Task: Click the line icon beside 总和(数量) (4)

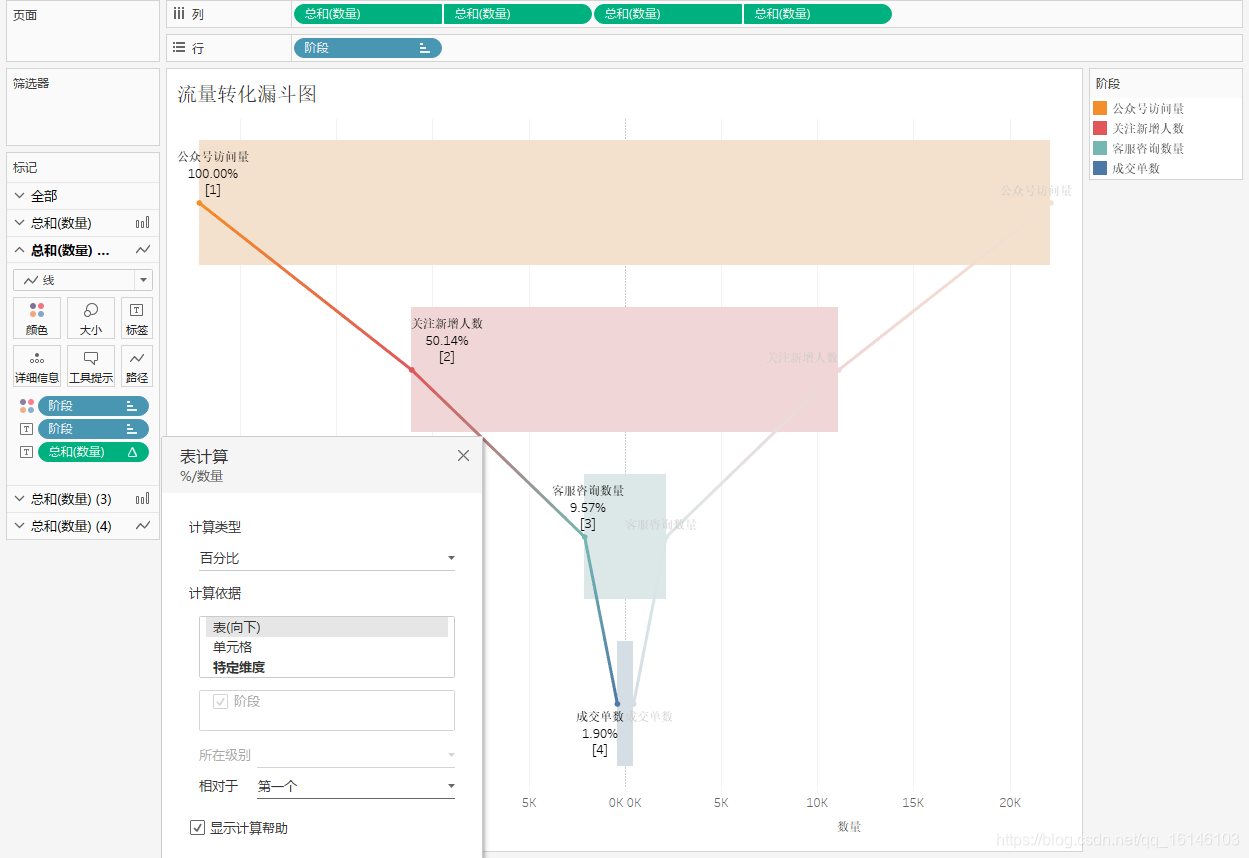Action: [x=143, y=525]
